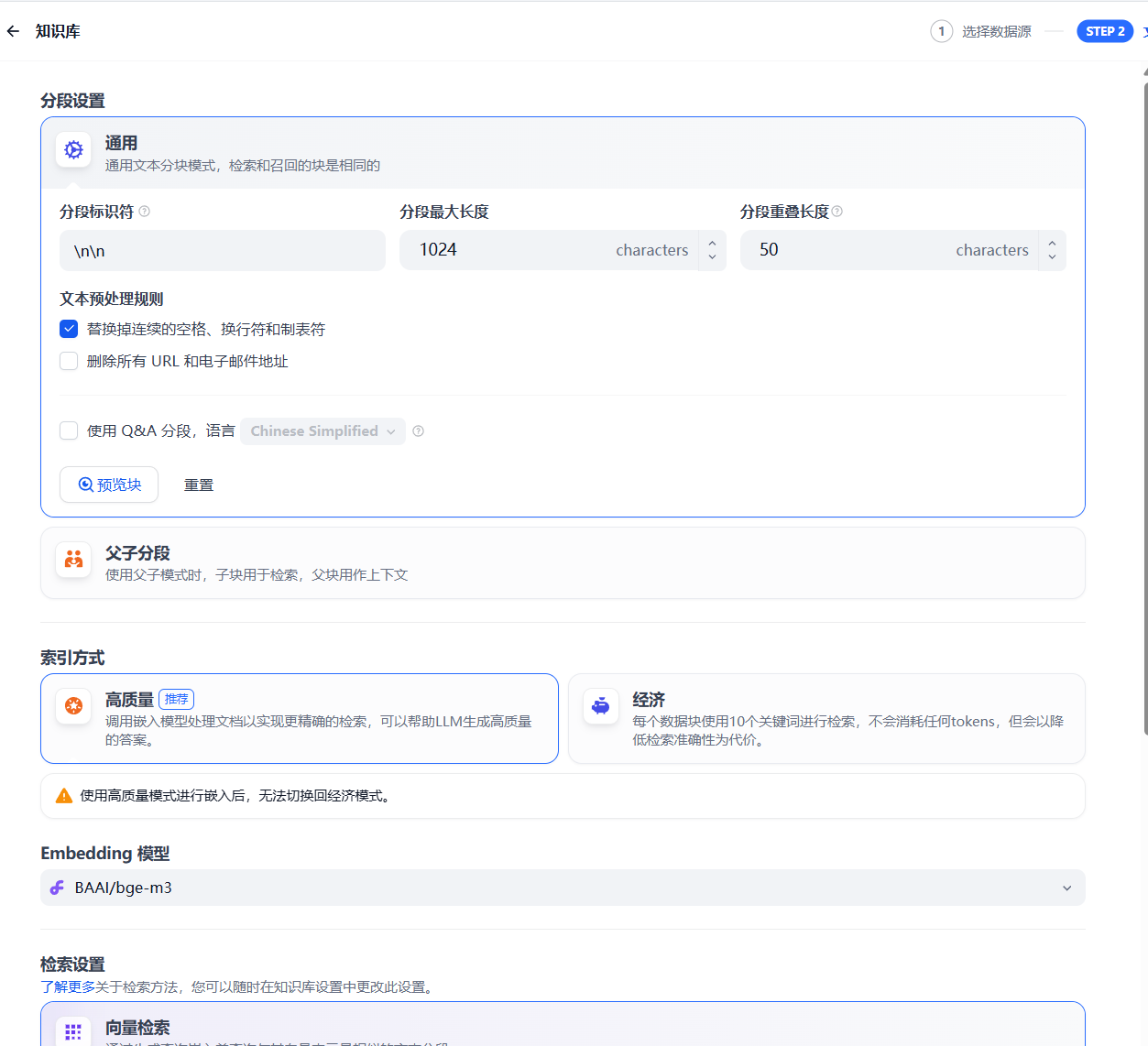The image size is (1148, 1046).
Task: Expand the 父子分段 card
Action: pos(563,560)
